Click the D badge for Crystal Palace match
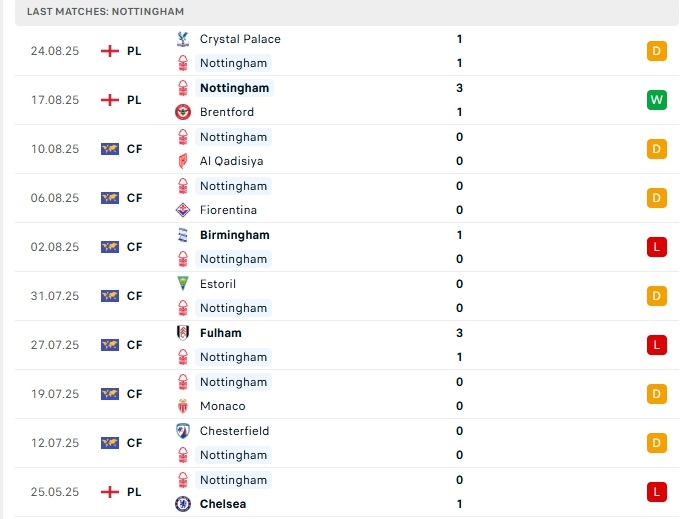Screen dimensions: 688x519 (x=656, y=51)
